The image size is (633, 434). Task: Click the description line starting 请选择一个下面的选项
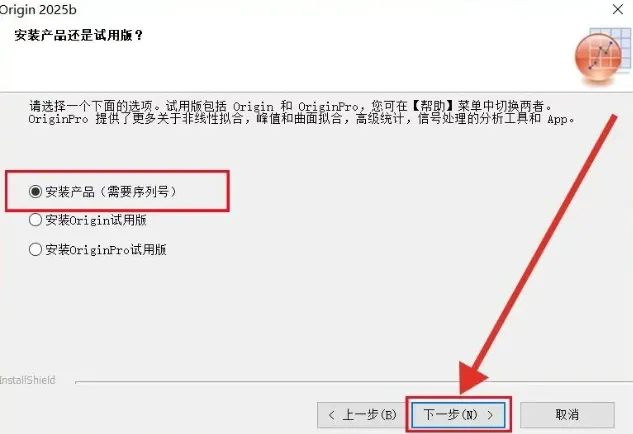pyautogui.click(x=291, y=106)
